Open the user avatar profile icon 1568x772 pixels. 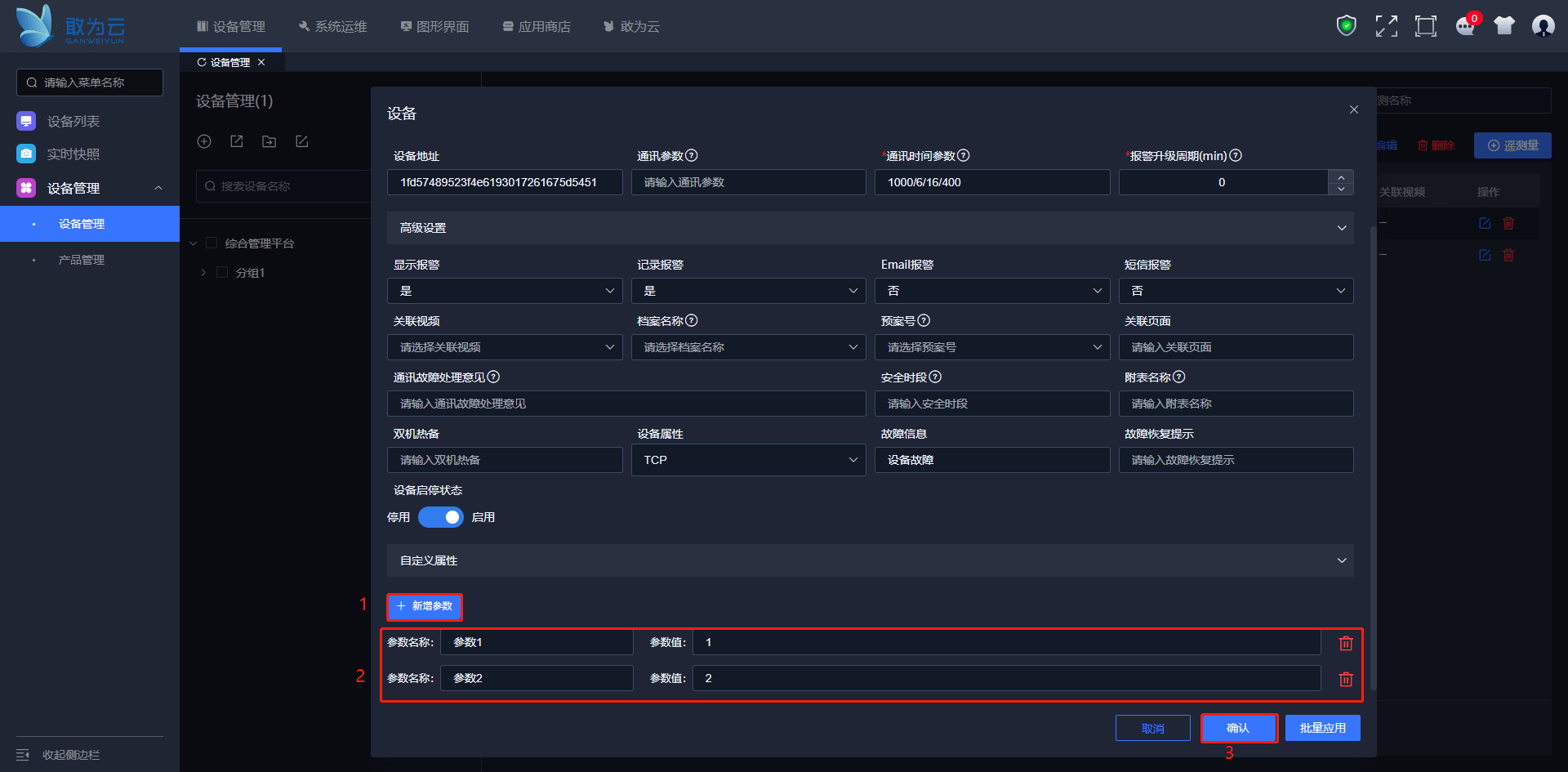1543,26
